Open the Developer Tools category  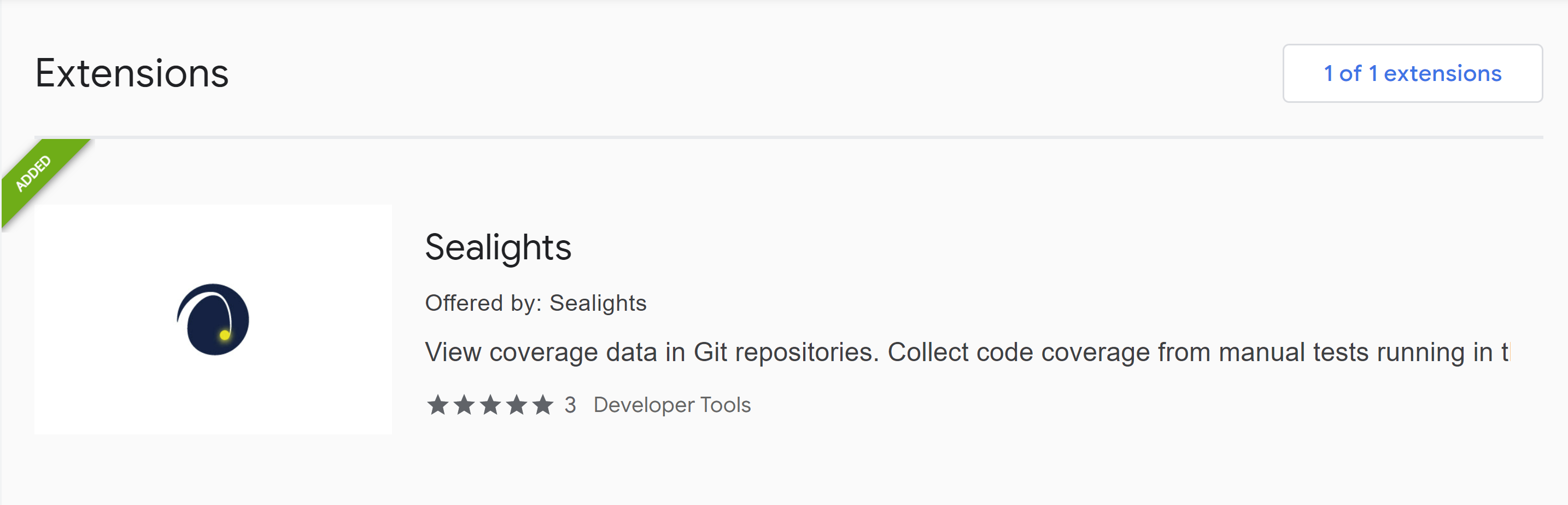(x=671, y=405)
